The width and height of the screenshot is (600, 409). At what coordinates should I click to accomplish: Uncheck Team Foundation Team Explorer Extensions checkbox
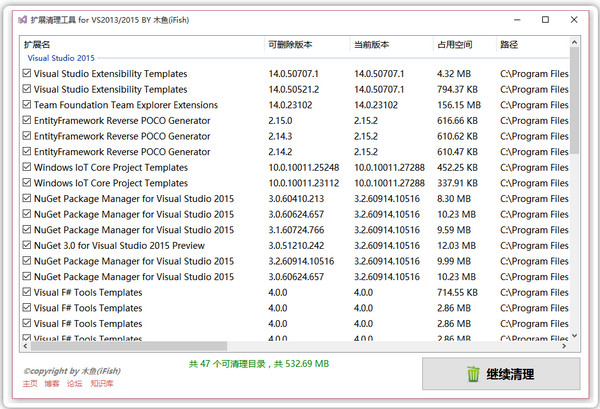(26, 105)
